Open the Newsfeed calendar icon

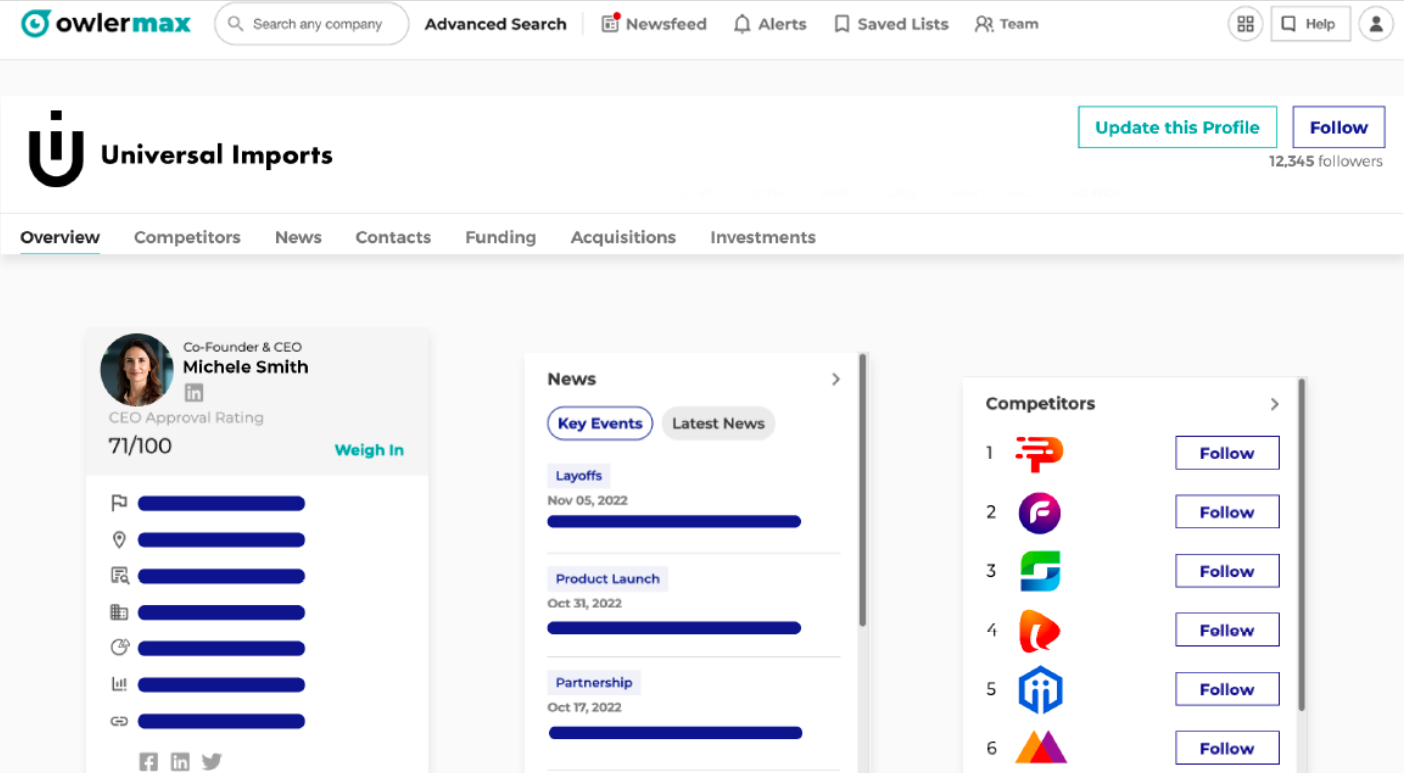(x=610, y=23)
